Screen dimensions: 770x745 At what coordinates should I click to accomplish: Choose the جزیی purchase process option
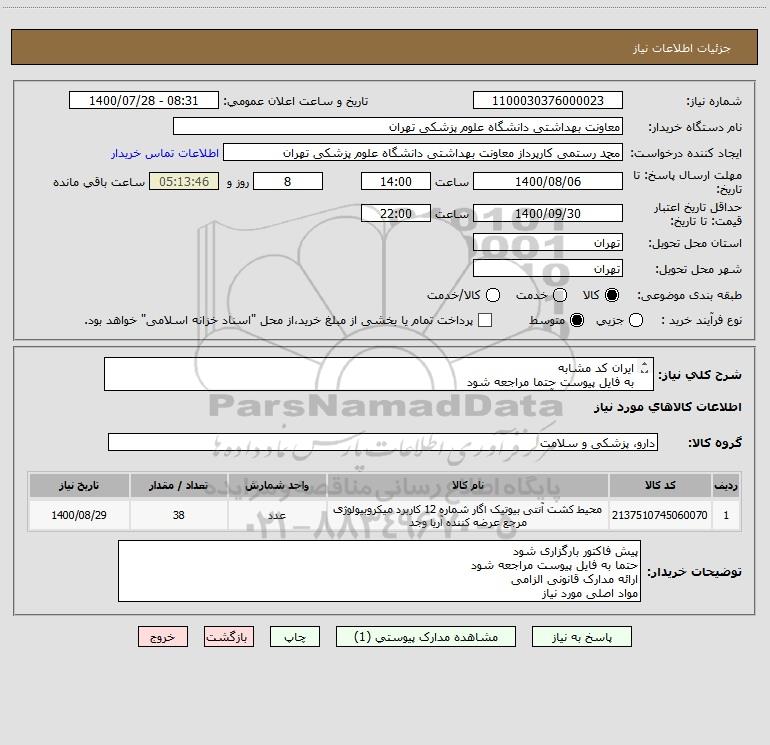[x=635, y=320]
